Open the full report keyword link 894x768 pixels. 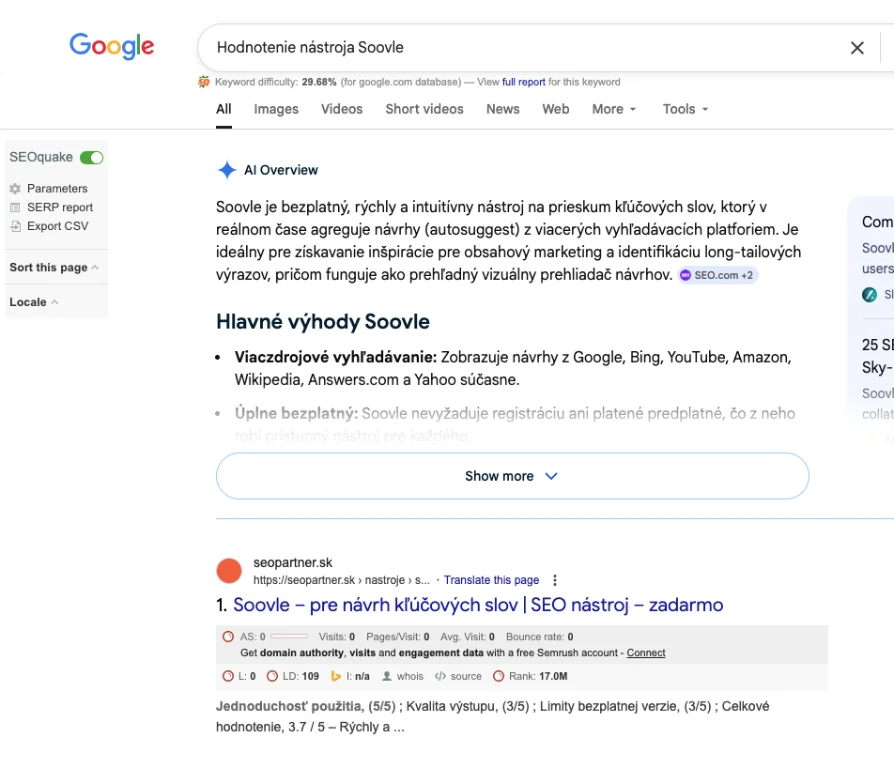[x=524, y=82]
